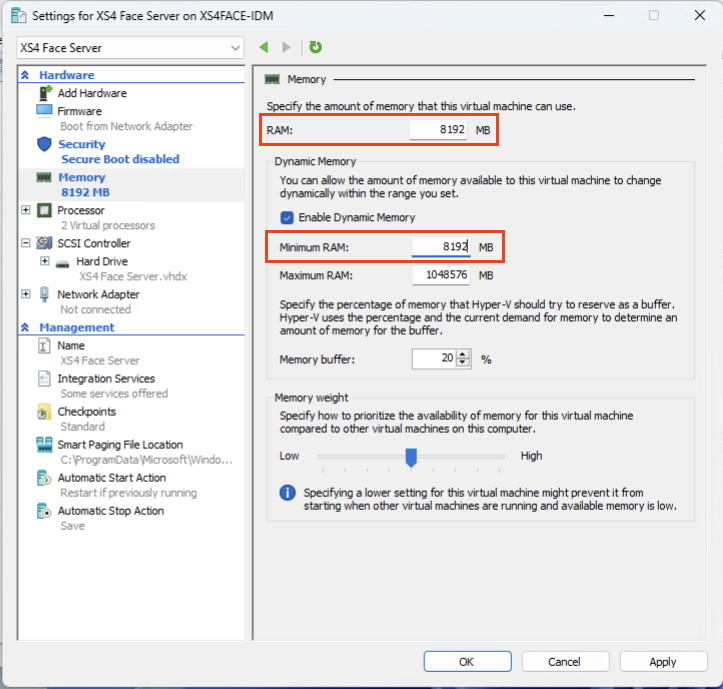Select Add Hardware in the tree

[x=92, y=93]
